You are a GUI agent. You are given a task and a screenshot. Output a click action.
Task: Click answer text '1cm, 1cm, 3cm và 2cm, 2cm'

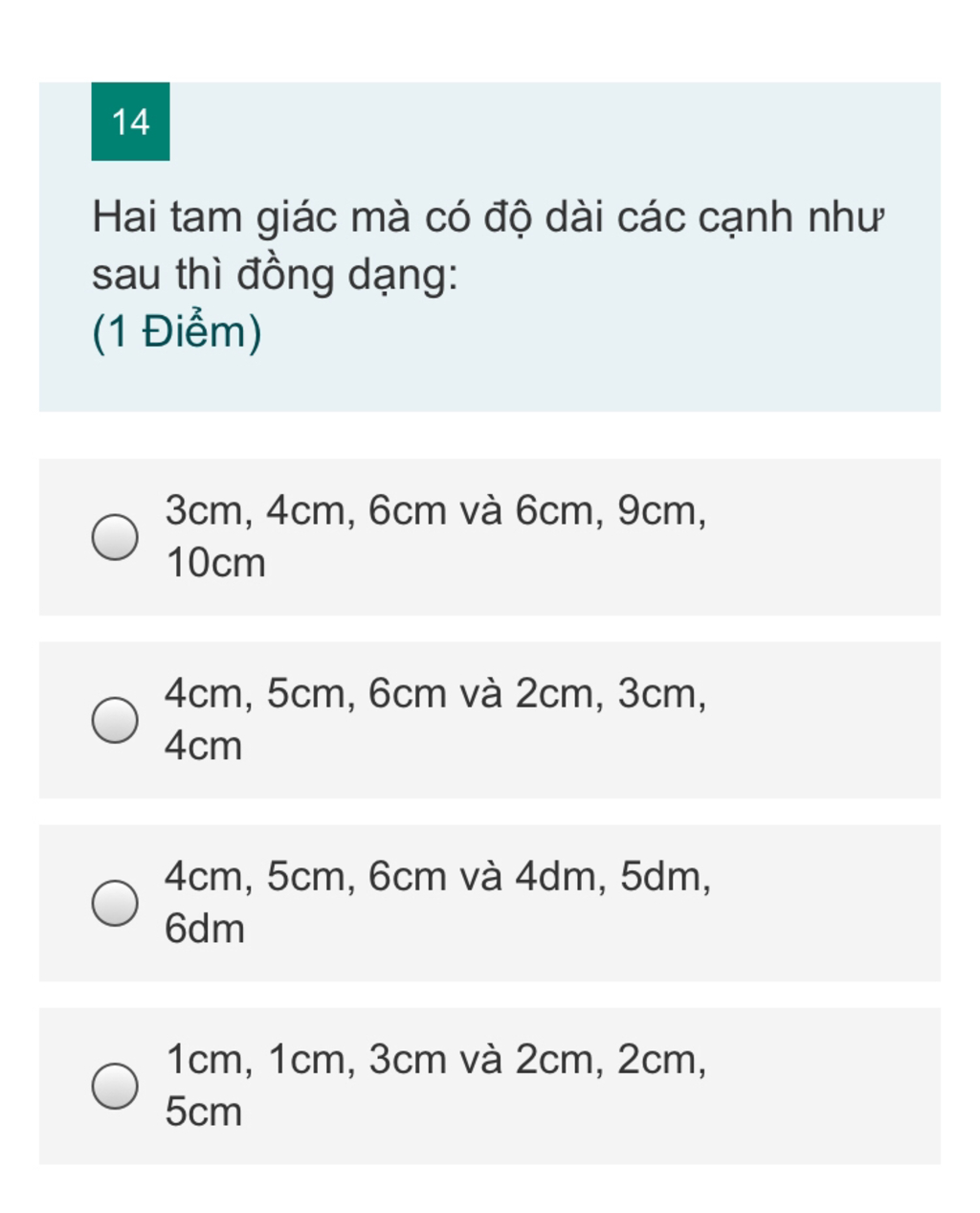click(x=435, y=1060)
